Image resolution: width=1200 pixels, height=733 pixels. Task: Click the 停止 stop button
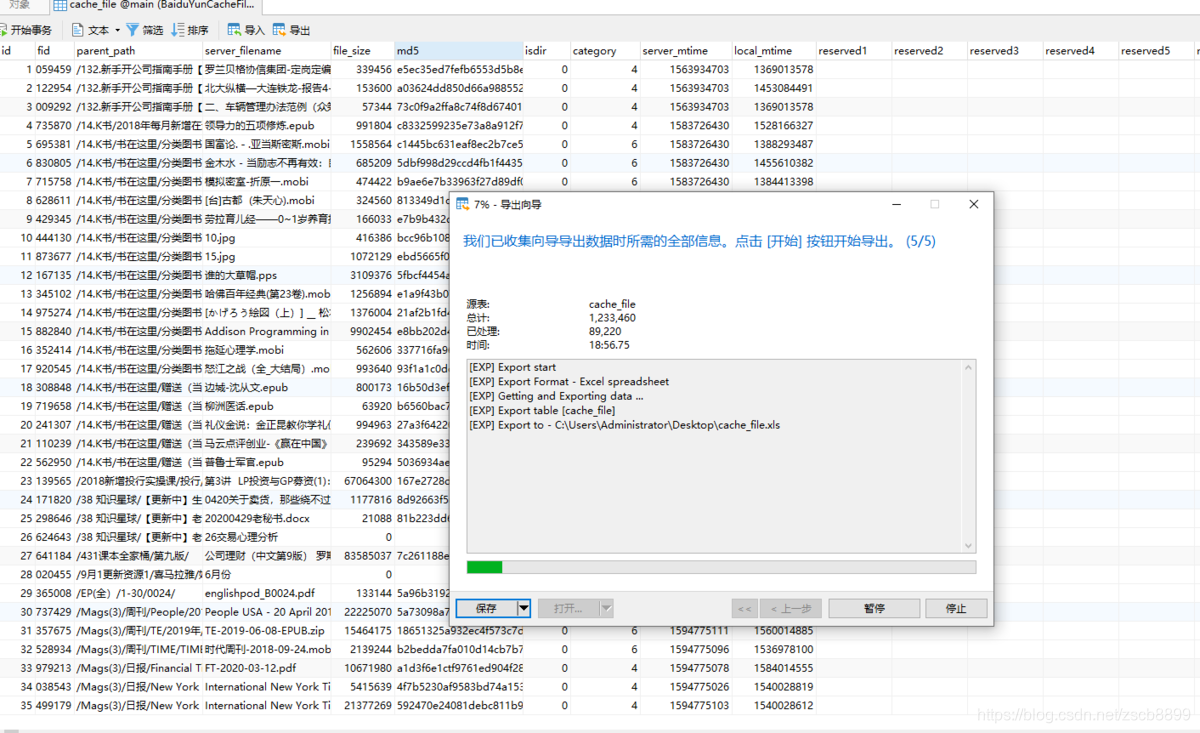pos(956,608)
